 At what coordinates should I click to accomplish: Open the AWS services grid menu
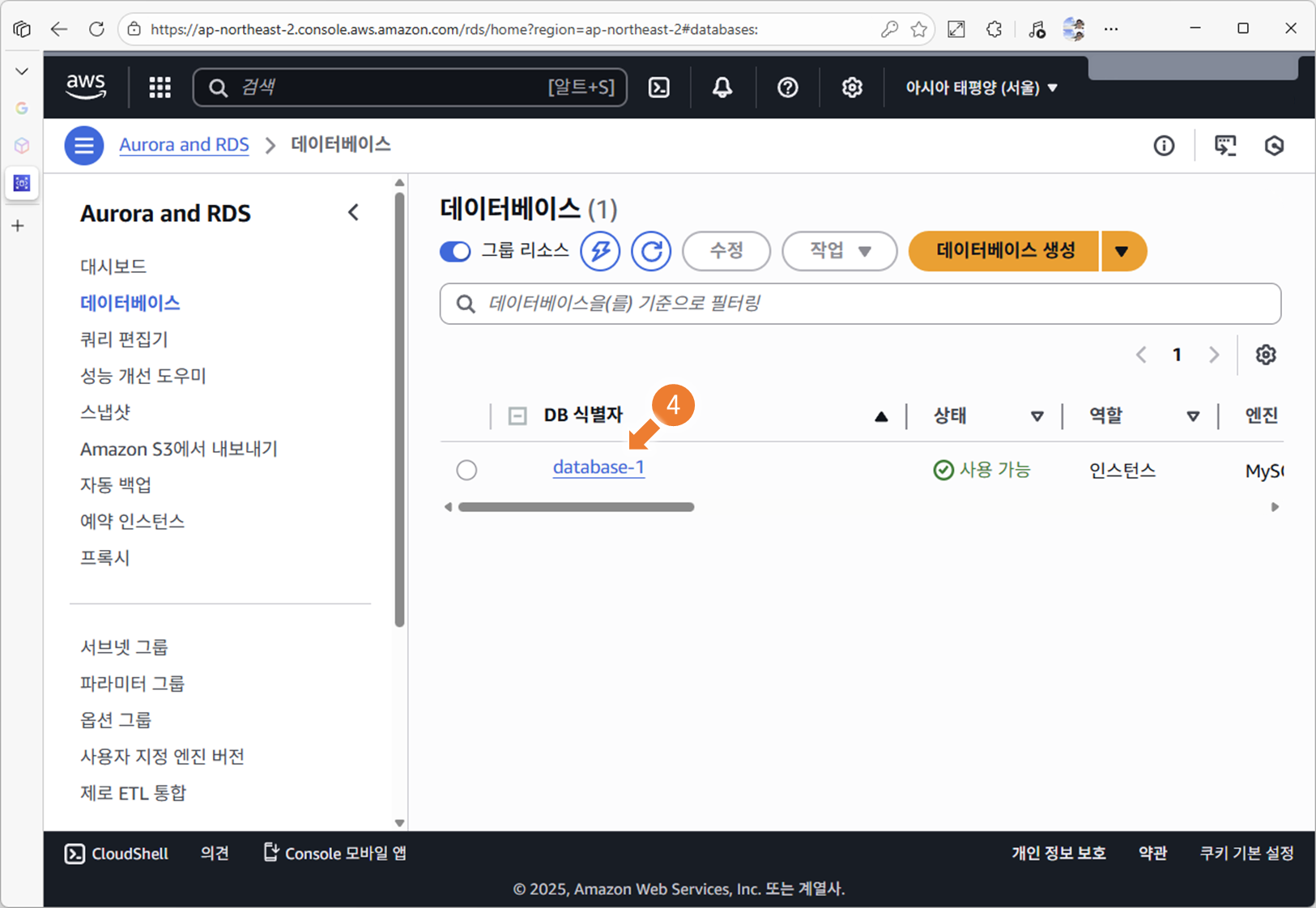[x=160, y=87]
